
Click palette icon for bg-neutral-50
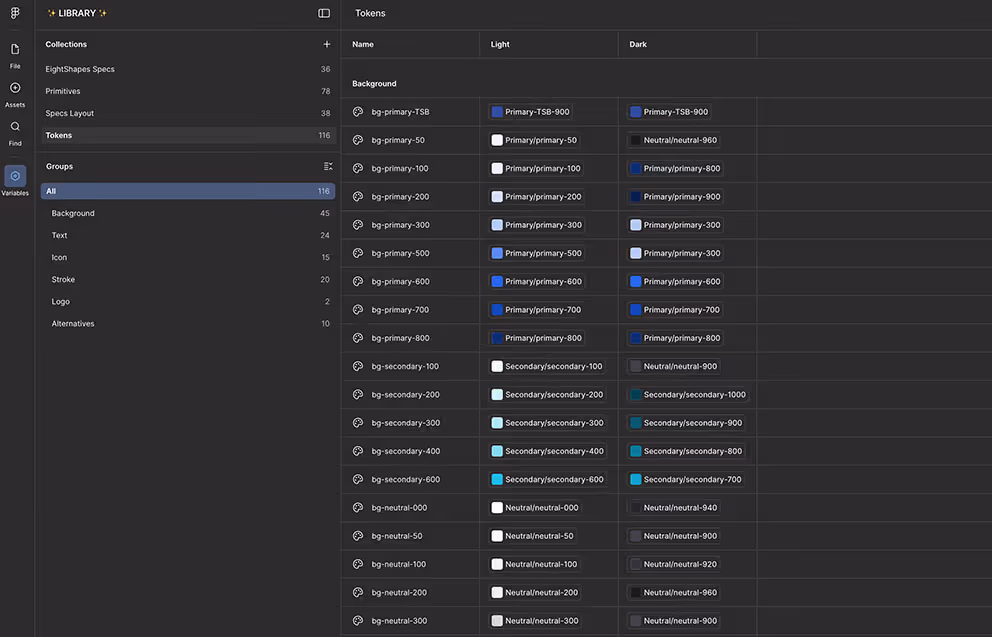pyautogui.click(x=358, y=536)
